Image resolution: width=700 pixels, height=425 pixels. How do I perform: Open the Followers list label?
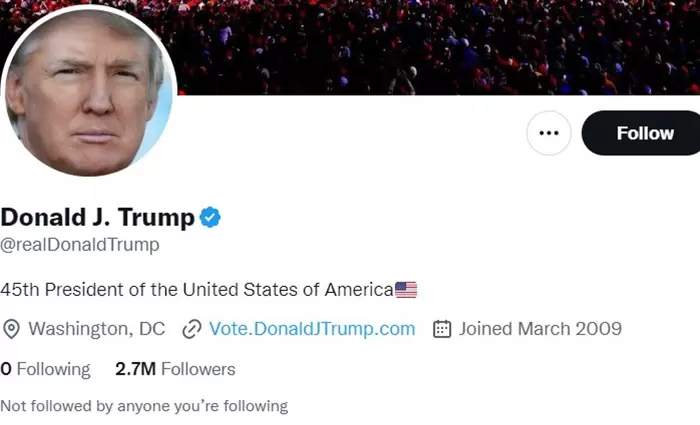click(x=198, y=369)
